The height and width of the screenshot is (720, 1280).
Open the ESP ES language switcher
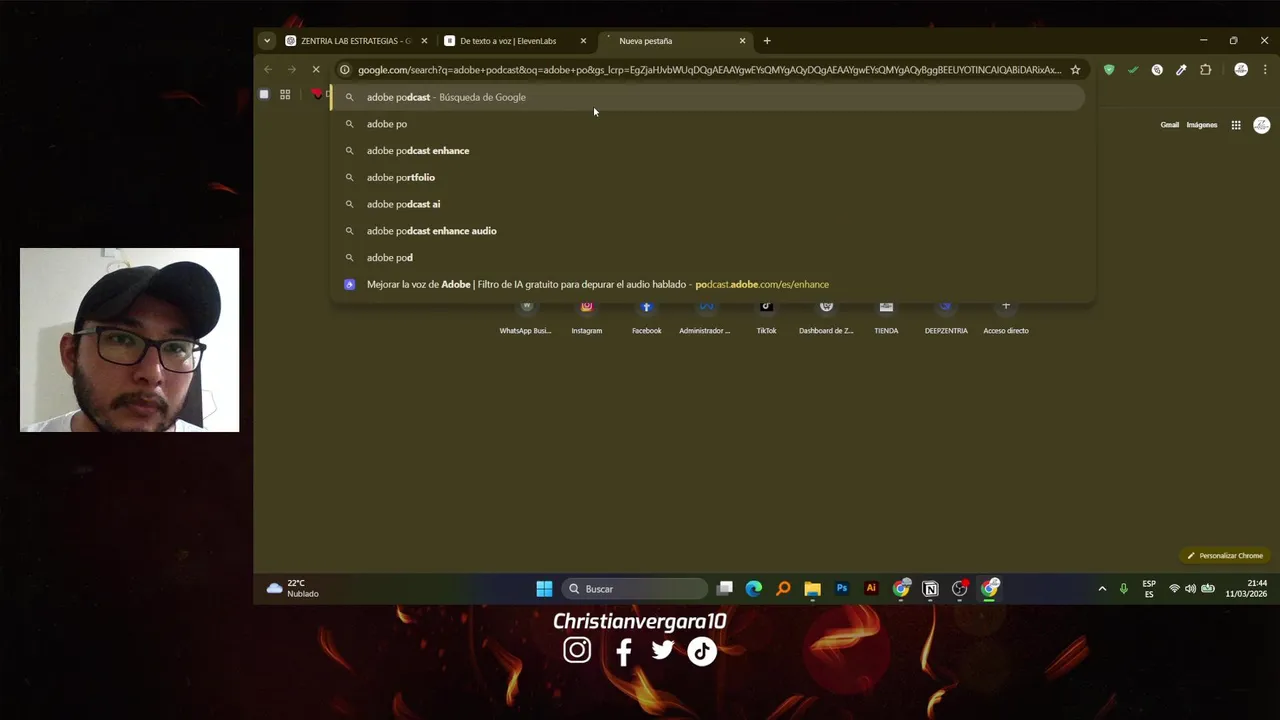1149,589
